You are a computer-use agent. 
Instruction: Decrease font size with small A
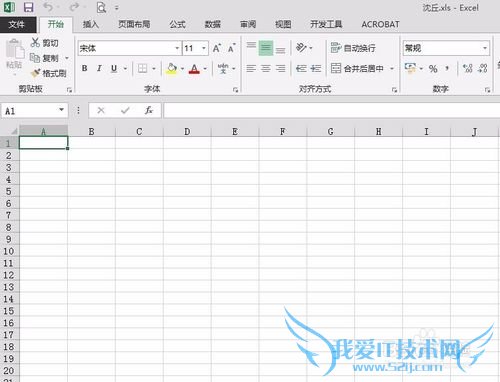pyautogui.click(x=232, y=48)
